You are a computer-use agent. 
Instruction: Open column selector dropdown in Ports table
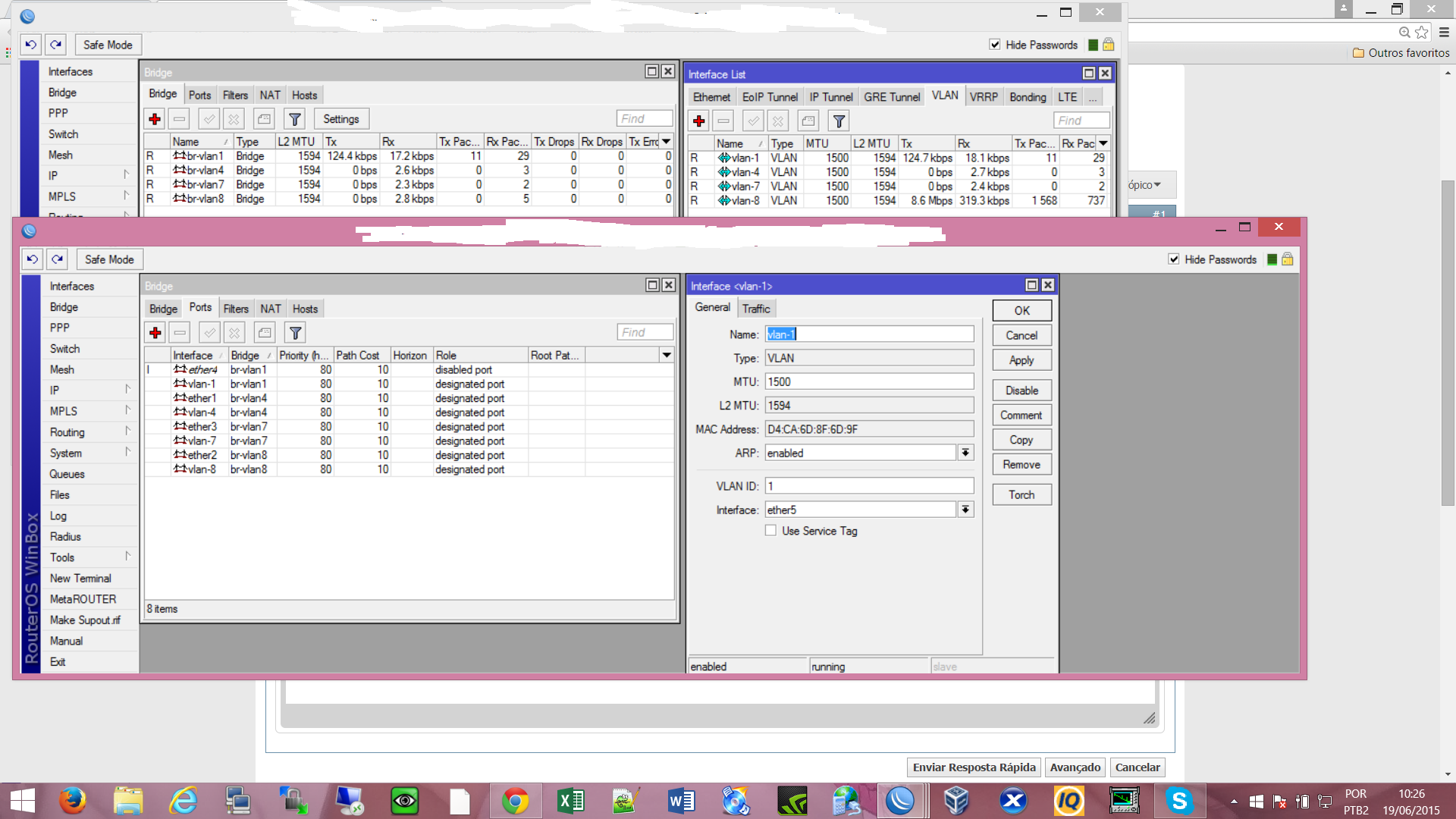667,355
